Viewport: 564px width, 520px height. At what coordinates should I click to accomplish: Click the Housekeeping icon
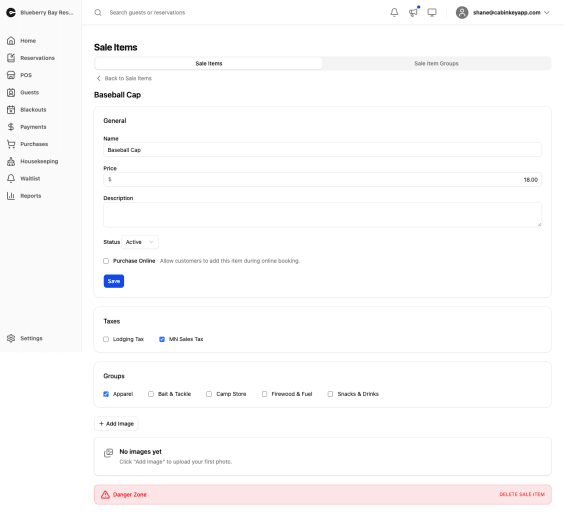11,161
